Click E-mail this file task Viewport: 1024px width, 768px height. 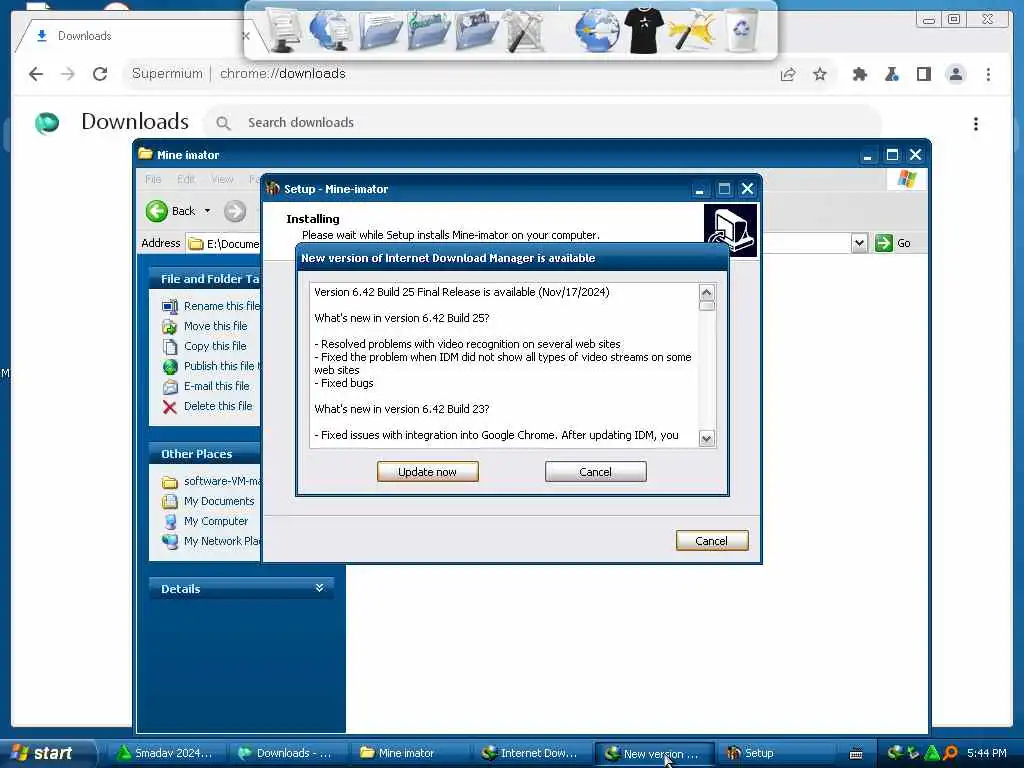tap(216, 386)
